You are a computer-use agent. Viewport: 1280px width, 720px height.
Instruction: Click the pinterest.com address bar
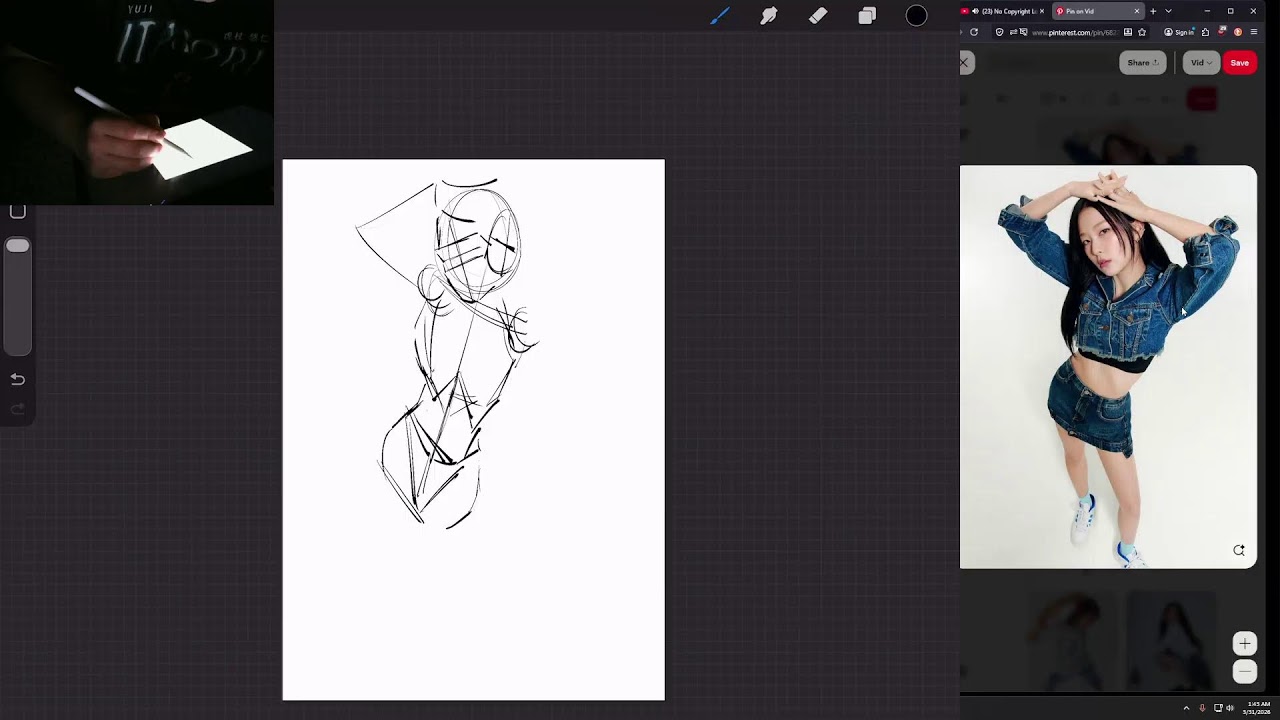(x=1074, y=32)
